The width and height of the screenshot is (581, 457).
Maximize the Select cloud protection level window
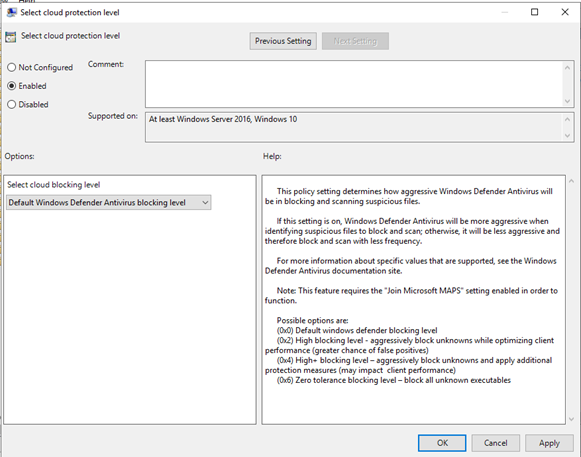534,12
